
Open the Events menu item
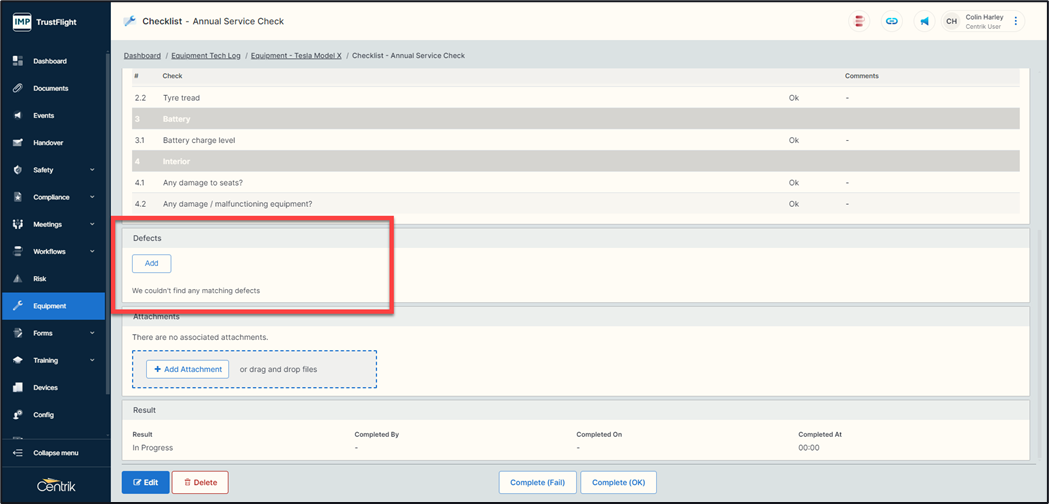click(43, 115)
